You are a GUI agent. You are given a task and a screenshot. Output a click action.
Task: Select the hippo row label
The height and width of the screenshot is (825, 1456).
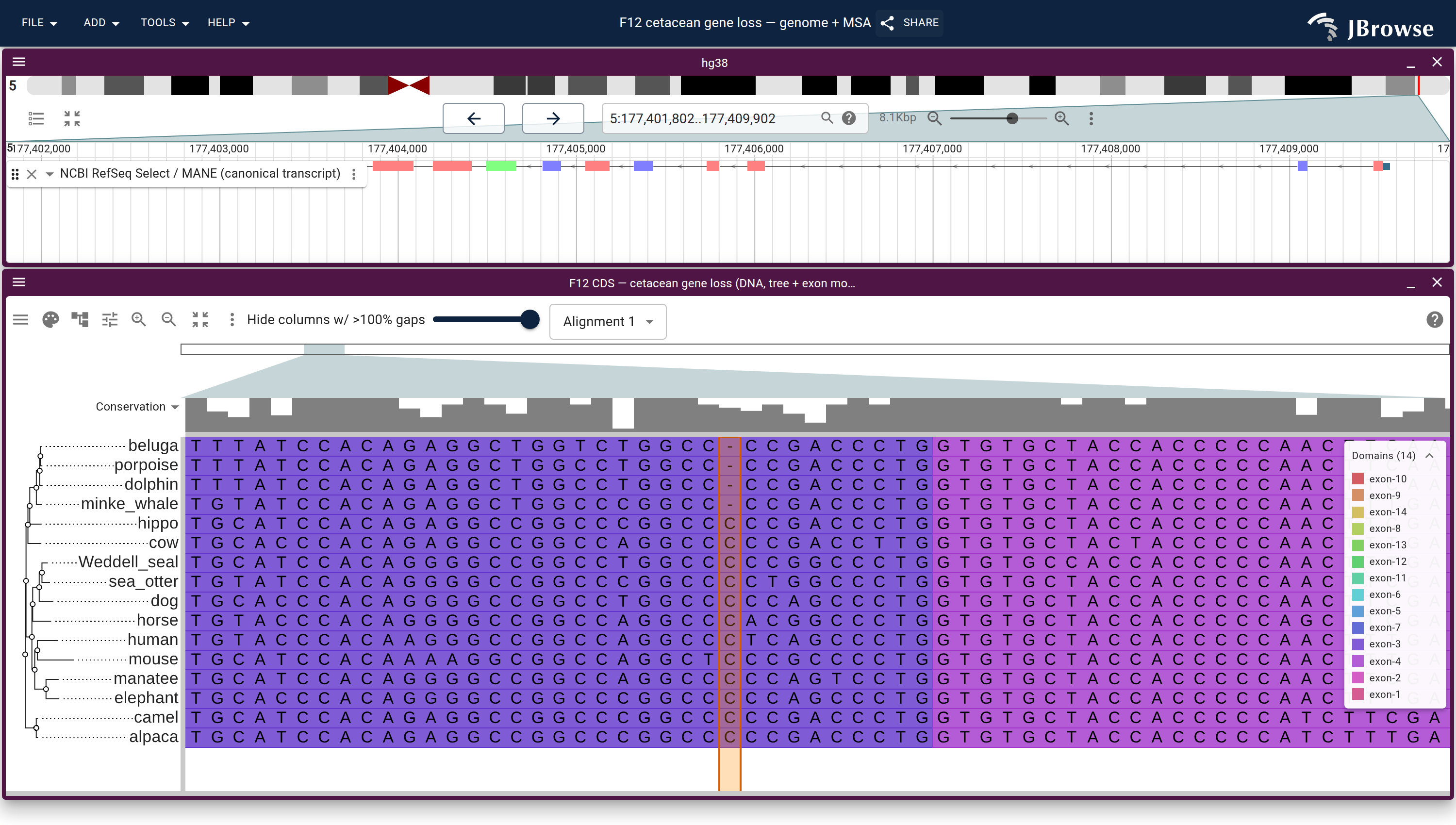pyautogui.click(x=158, y=523)
